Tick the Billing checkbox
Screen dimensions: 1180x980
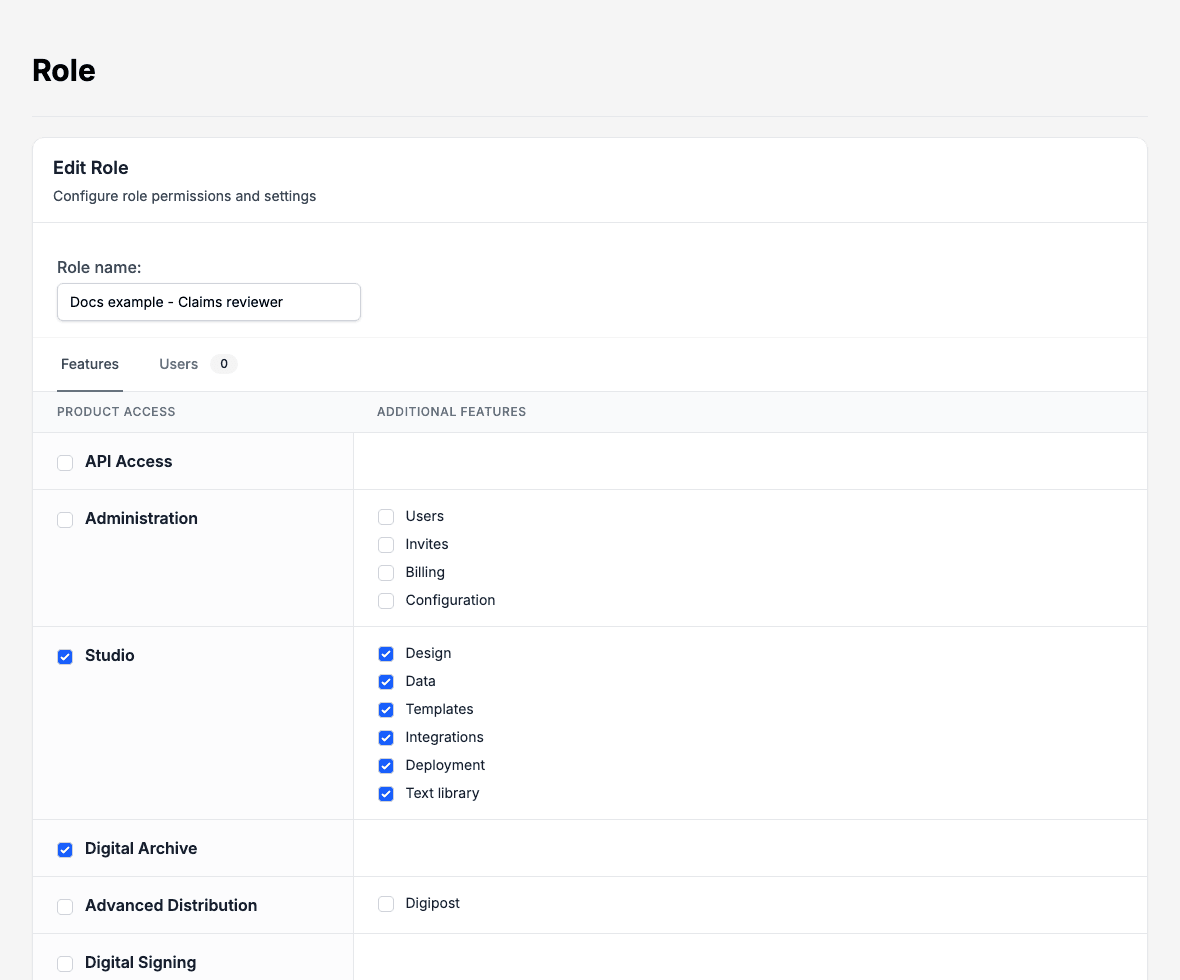[385, 572]
